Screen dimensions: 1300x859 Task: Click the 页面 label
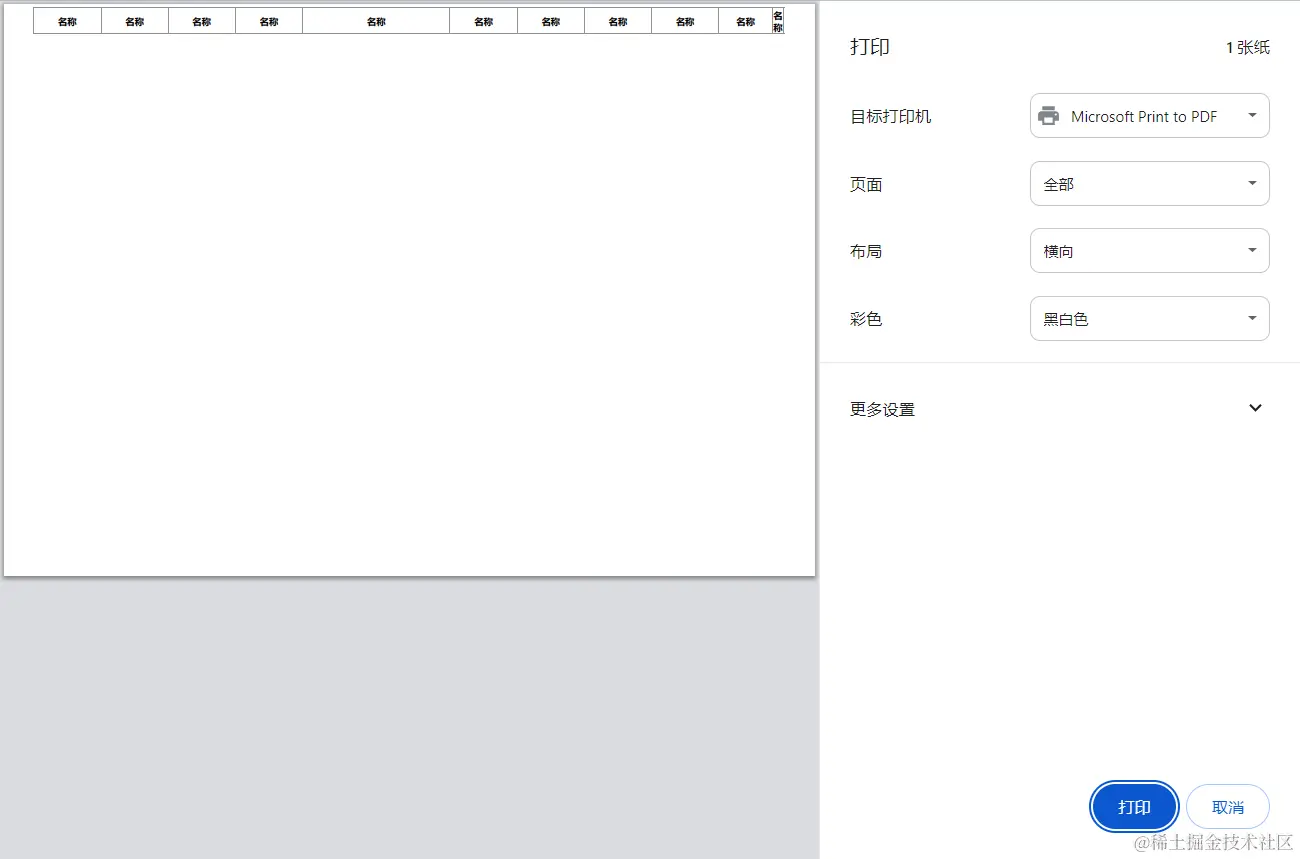point(866,184)
